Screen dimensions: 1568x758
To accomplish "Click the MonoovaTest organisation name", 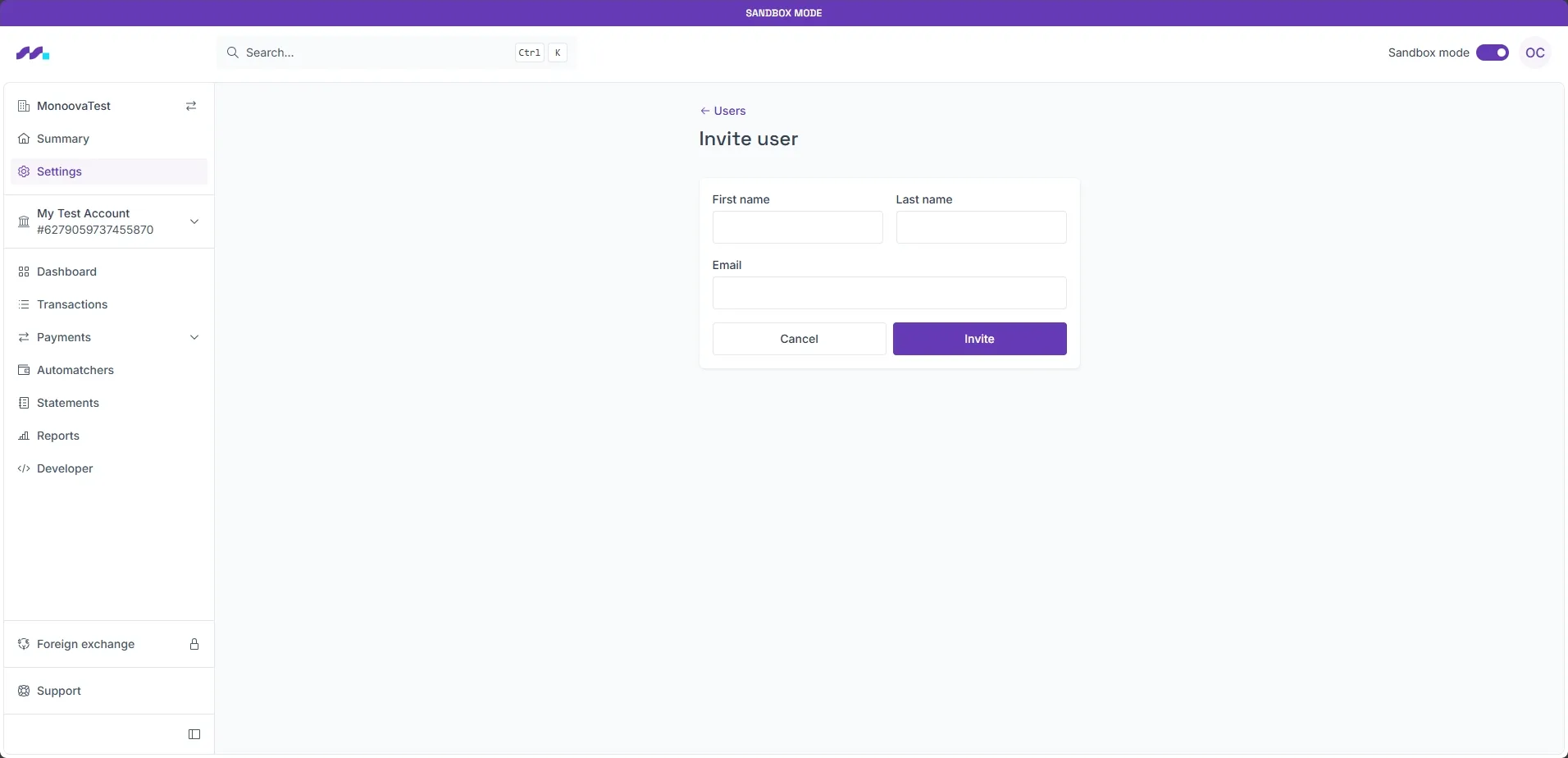I will pyautogui.click(x=74, y=106).
